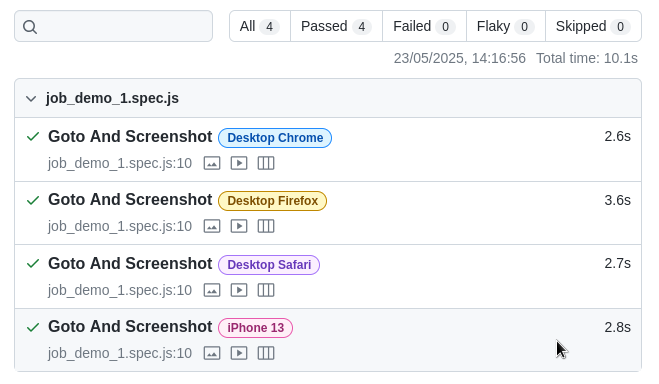Open video icon for Desktop Chrome test
Image resolution: width=659 pixels, height=384 pixels.
239,163
